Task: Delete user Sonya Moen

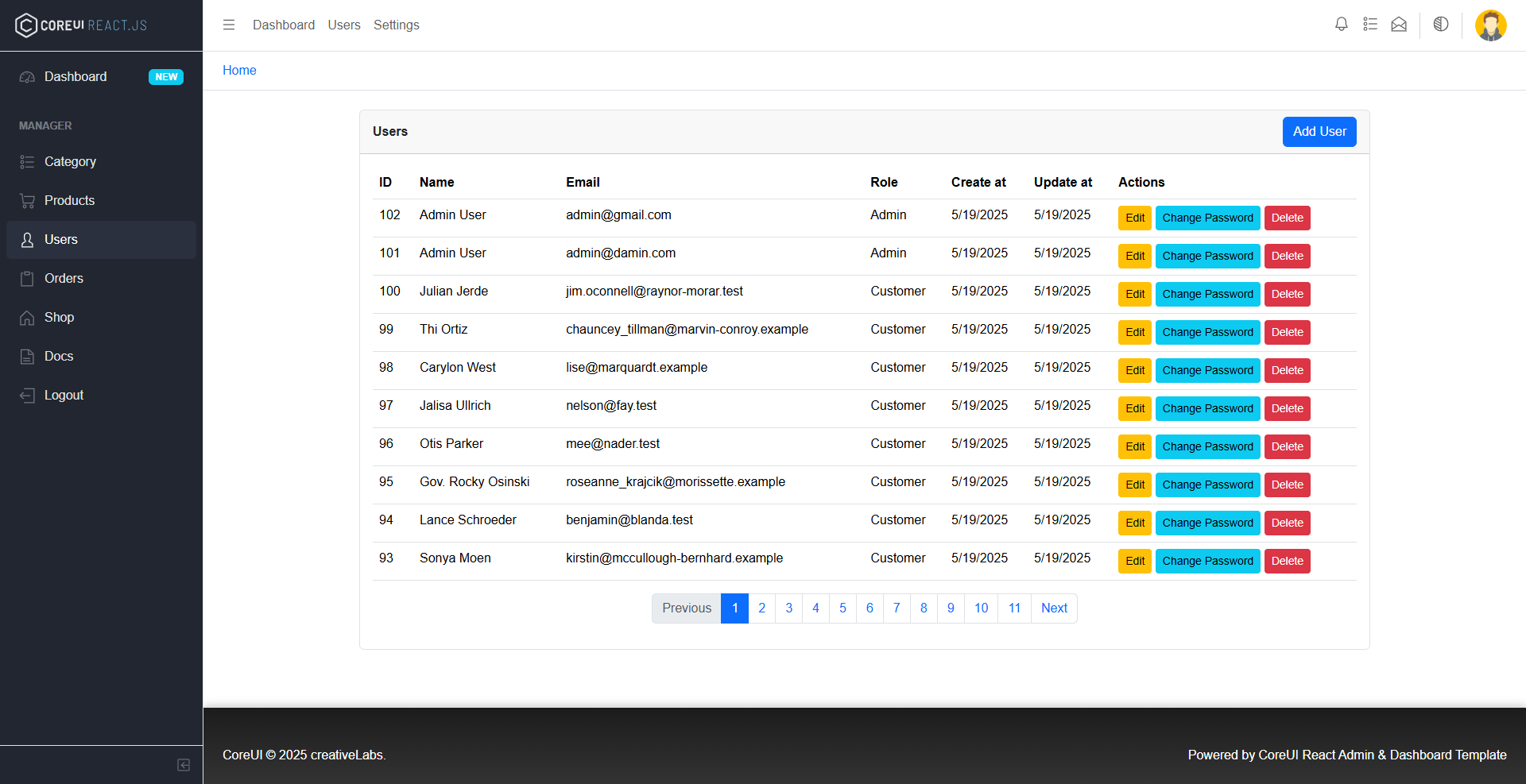Action: [x=1287, y=561]
